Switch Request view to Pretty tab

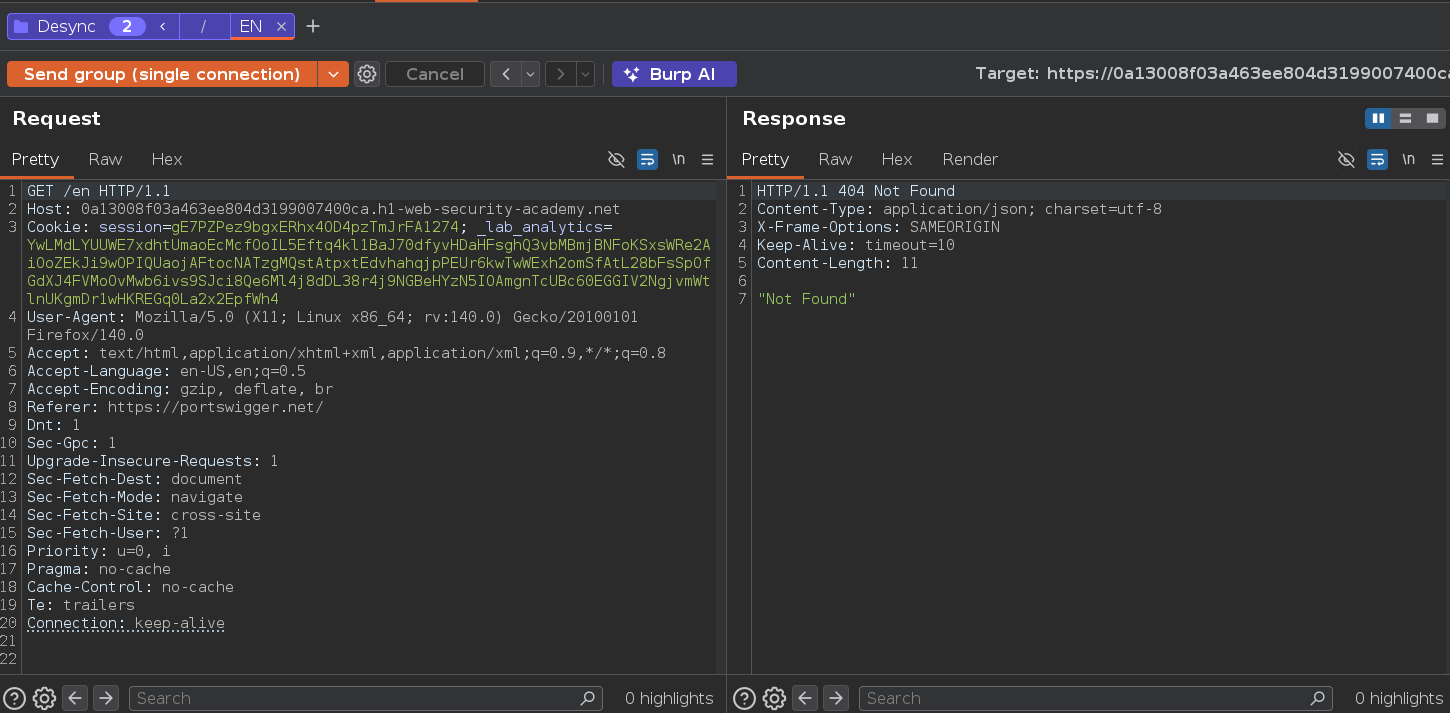(x=36, y=159)
